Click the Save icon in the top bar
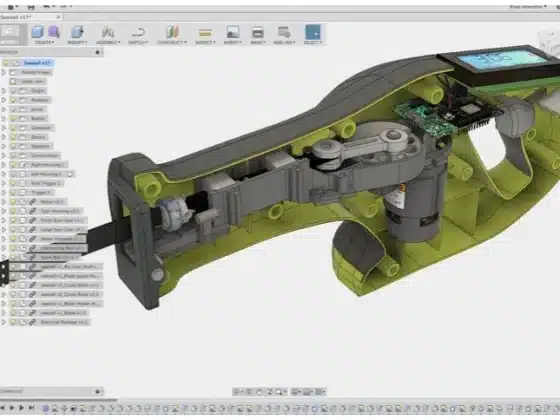 click(x=31, y=6)
